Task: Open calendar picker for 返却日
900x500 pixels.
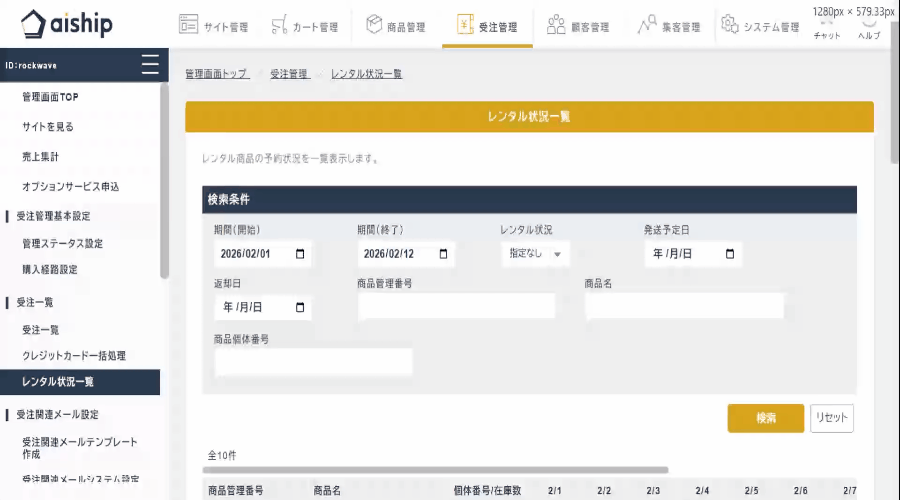Action: [300, 307]
